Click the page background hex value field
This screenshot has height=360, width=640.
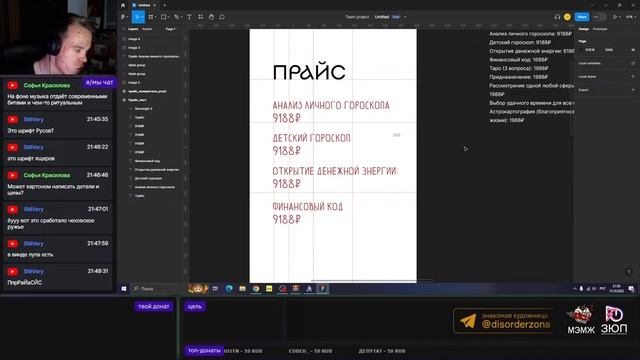pos(590,50)
